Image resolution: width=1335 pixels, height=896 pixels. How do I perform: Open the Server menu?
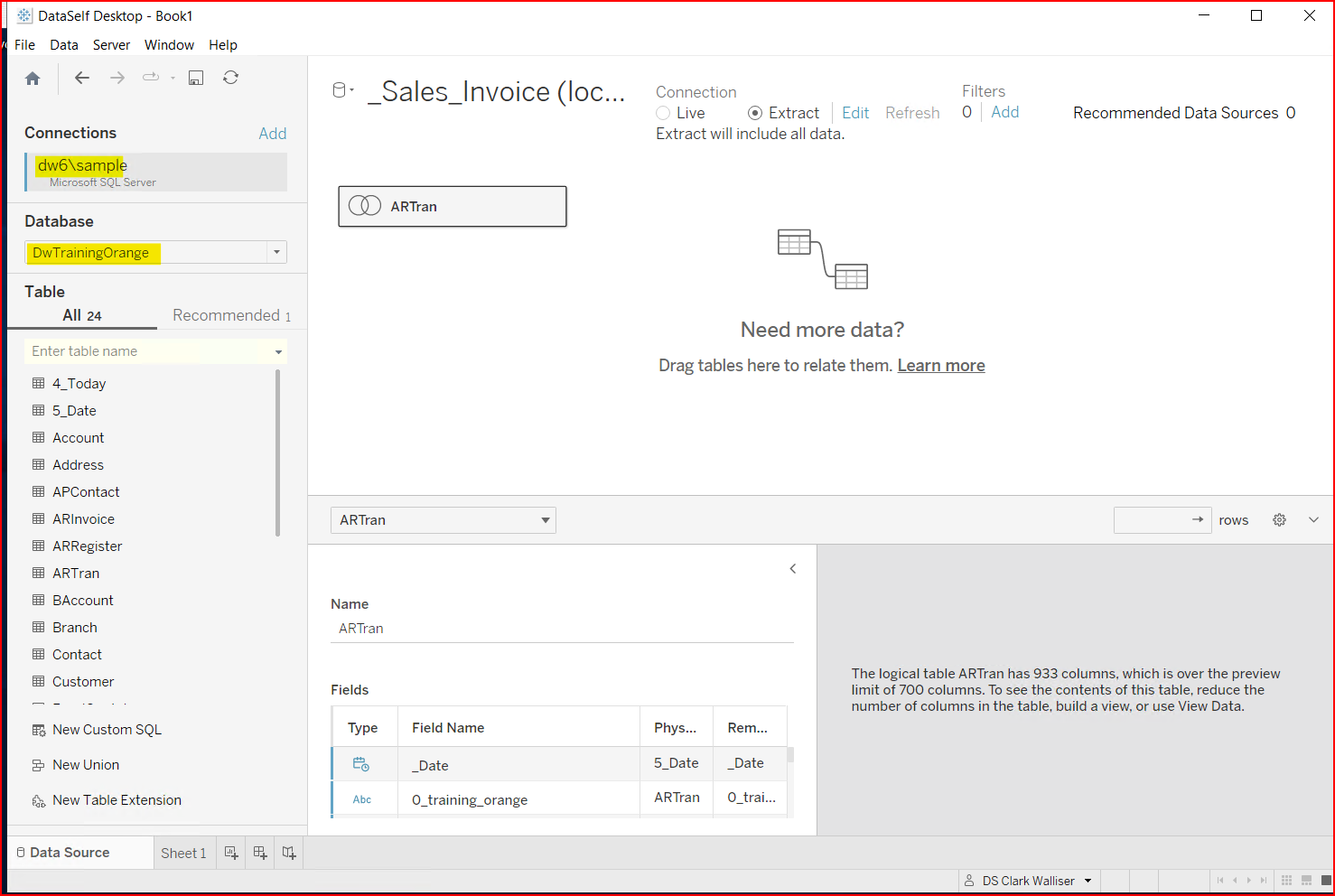point(111,45)
